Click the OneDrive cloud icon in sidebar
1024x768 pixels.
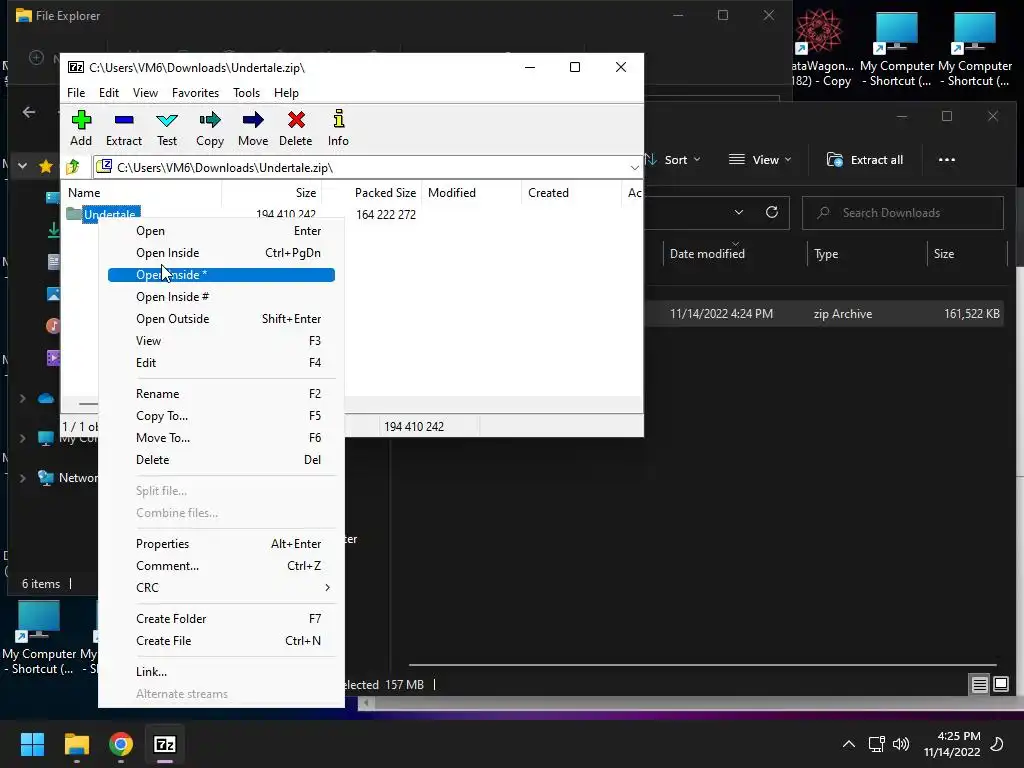(x=46, y=398)
